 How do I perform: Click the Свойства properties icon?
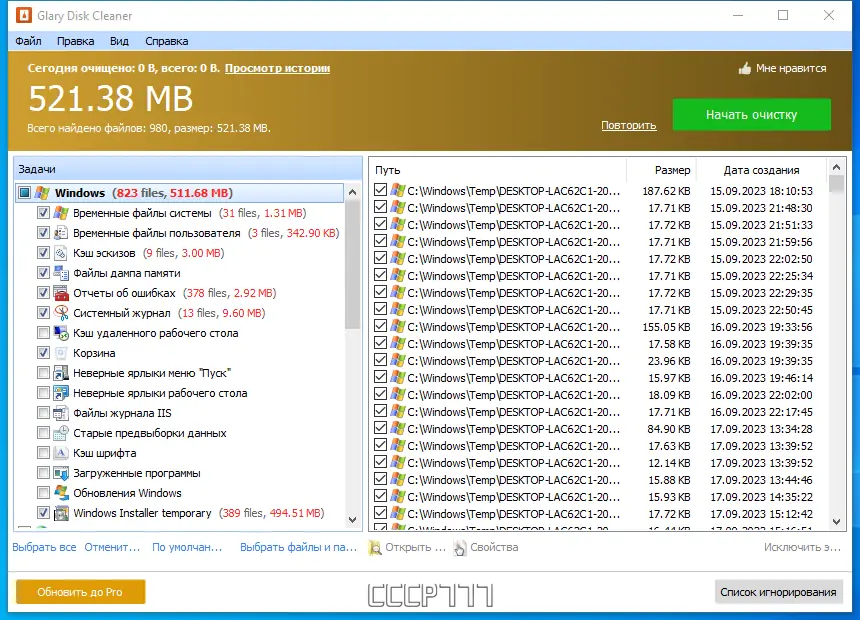[x=460, y=548]
